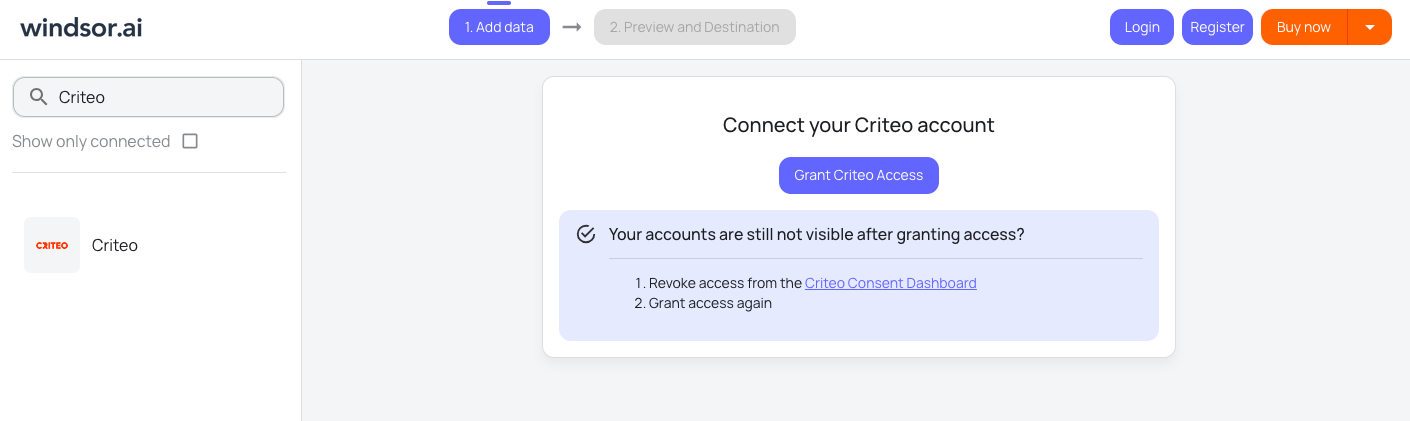Switch to the 1. Add data step

(x=499, y=27)
